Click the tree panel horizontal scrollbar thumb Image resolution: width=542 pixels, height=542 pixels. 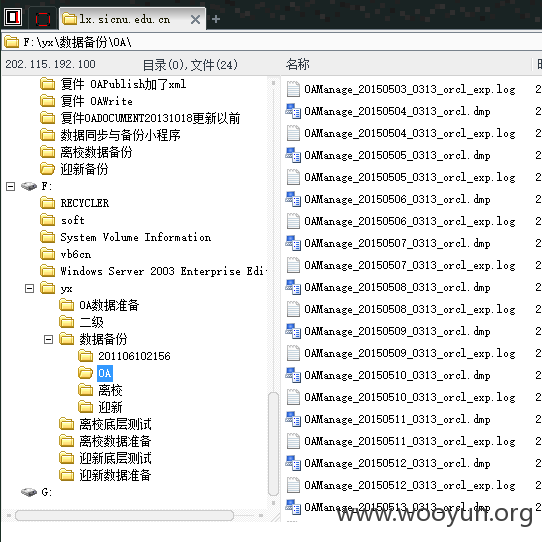[x=124, y=515]
